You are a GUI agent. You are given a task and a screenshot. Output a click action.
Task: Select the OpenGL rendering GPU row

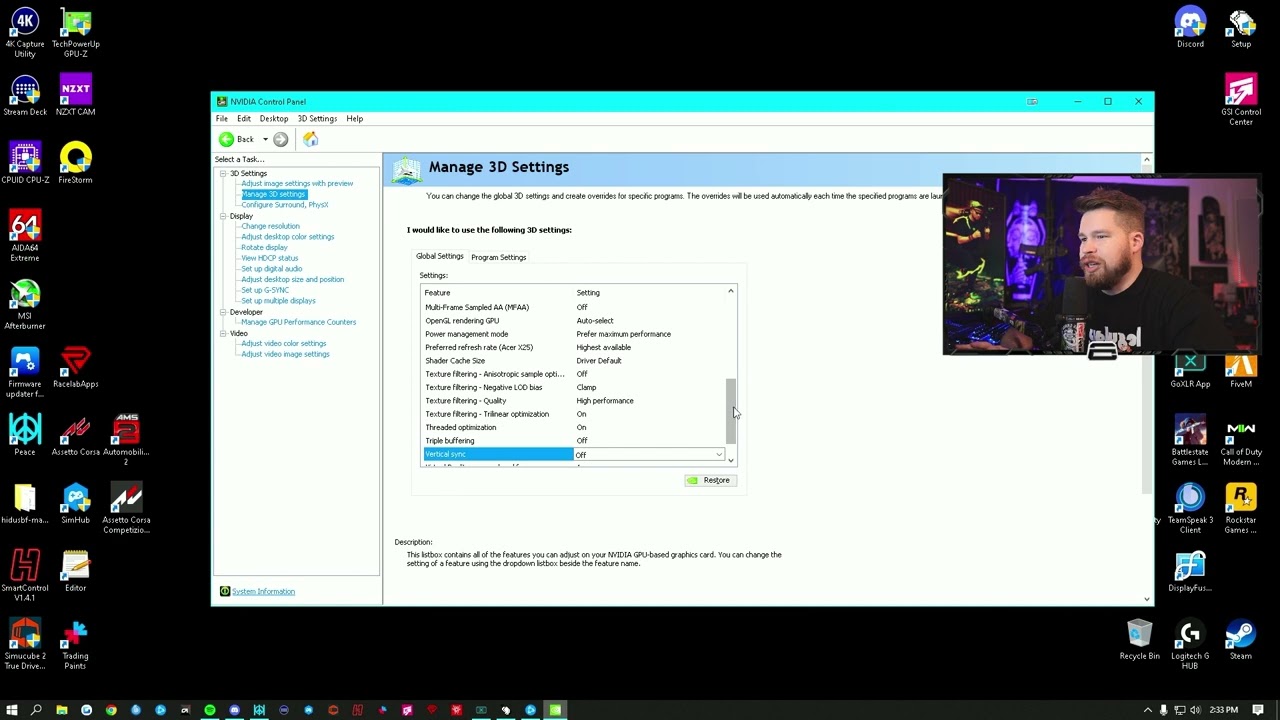(x=574, y=321)
